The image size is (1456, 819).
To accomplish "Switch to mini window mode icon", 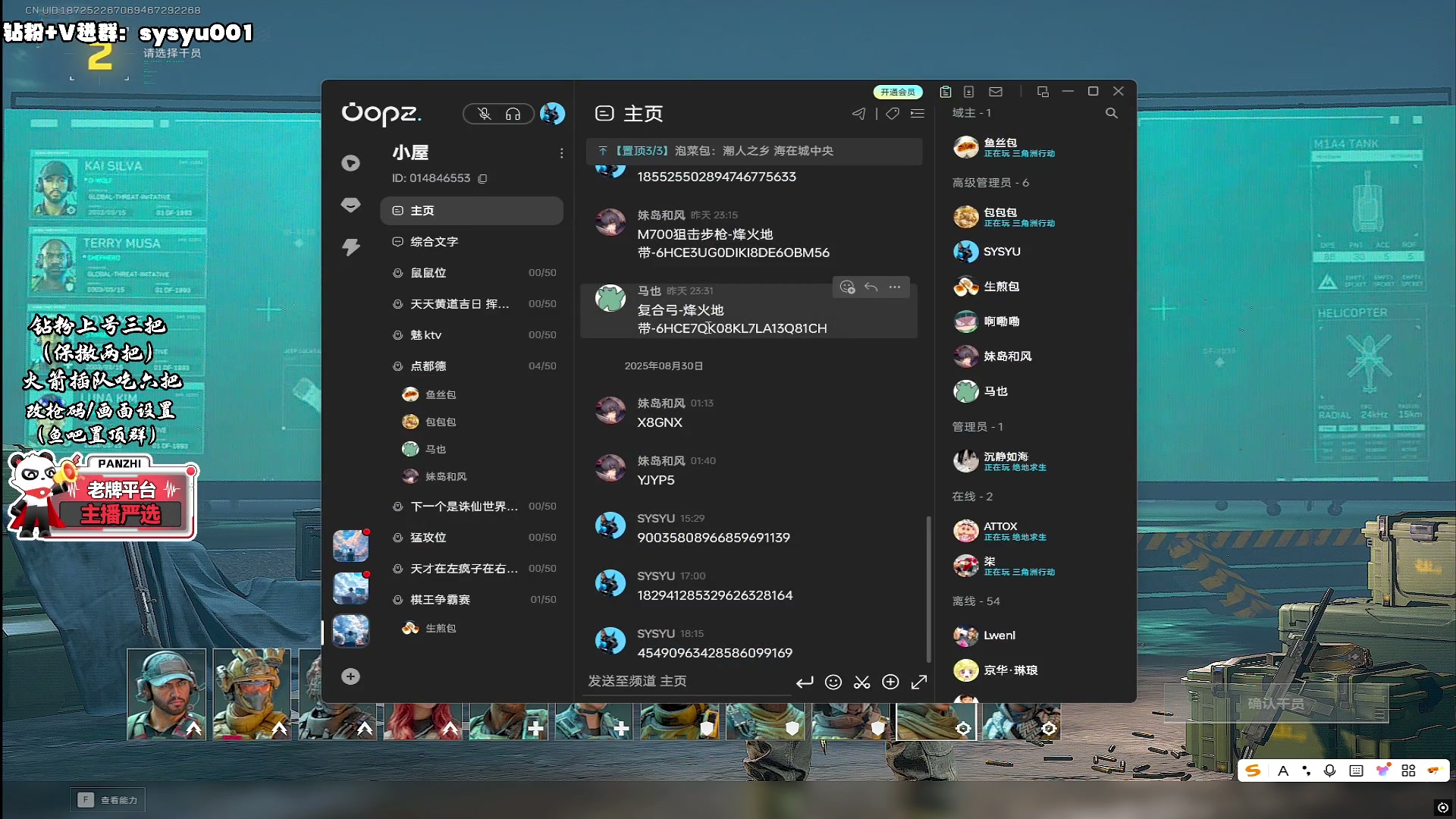I will (1043, 92).
